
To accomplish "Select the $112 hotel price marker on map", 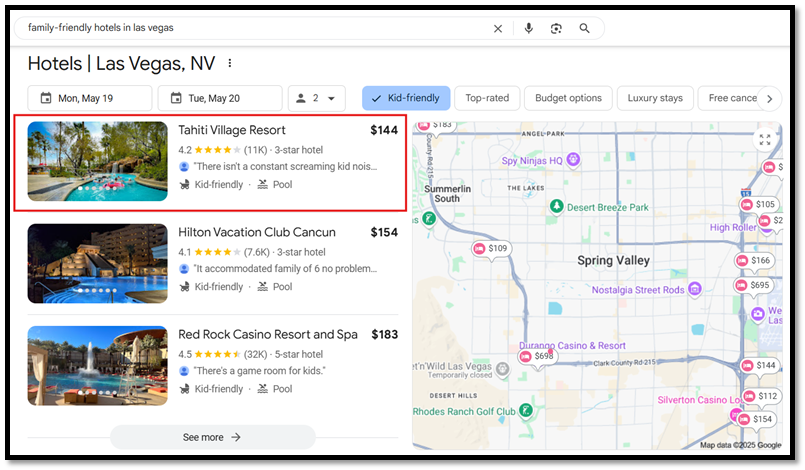I will pos(762,396).
